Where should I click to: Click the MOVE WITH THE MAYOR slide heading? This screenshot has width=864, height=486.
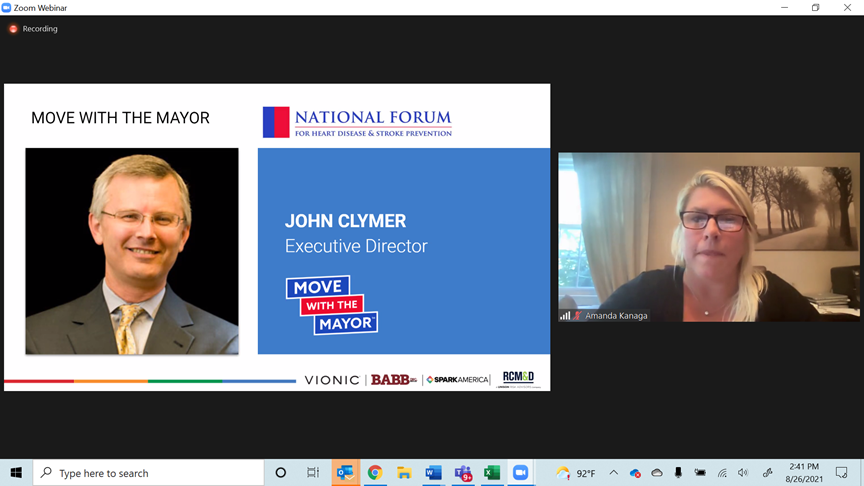coord(120,118)
